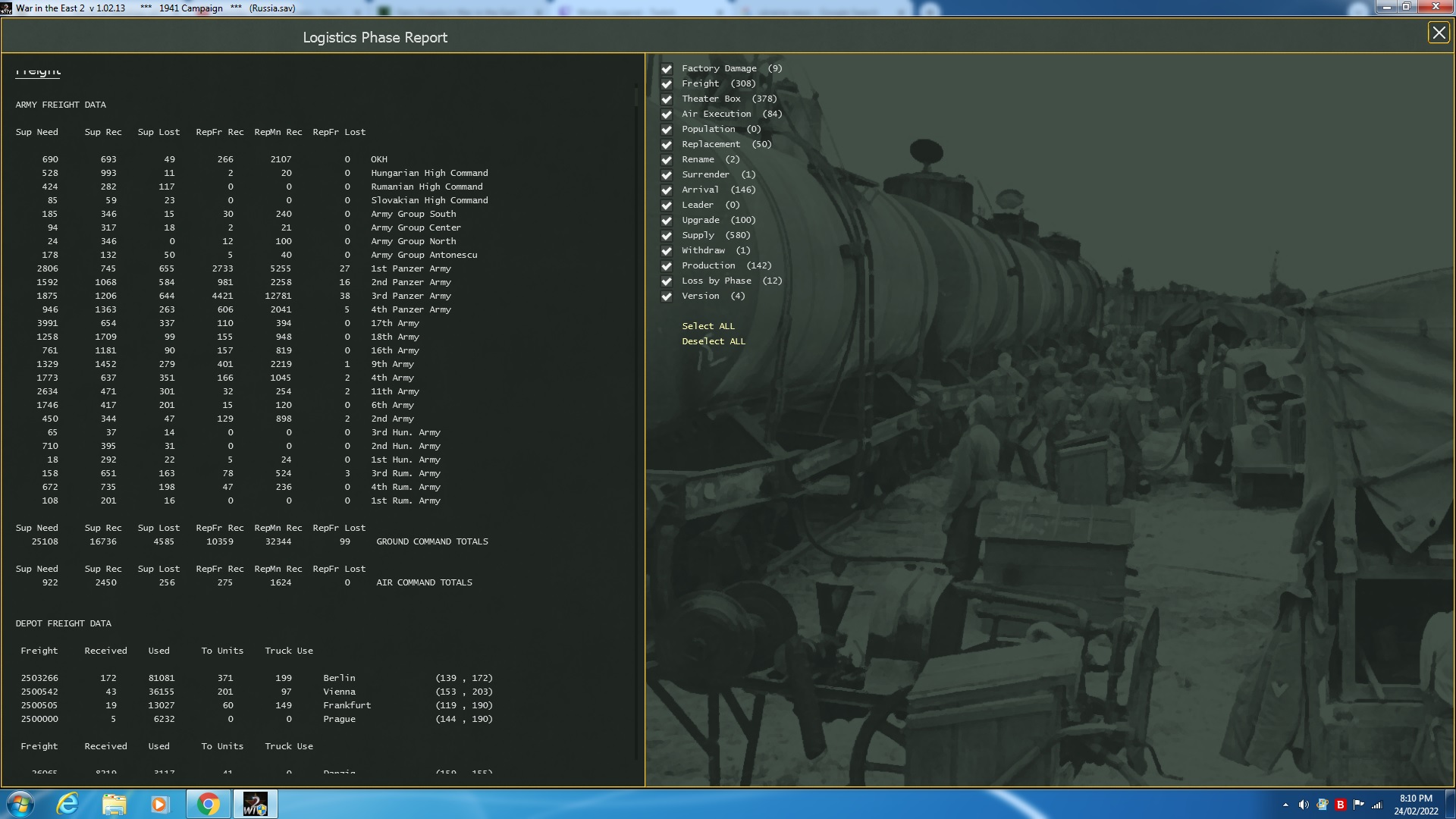The height and width of the screenshot is (819, 1456).
Task: Click the DEPOT FREIGHT DATA heading
Action: (64, 623)
